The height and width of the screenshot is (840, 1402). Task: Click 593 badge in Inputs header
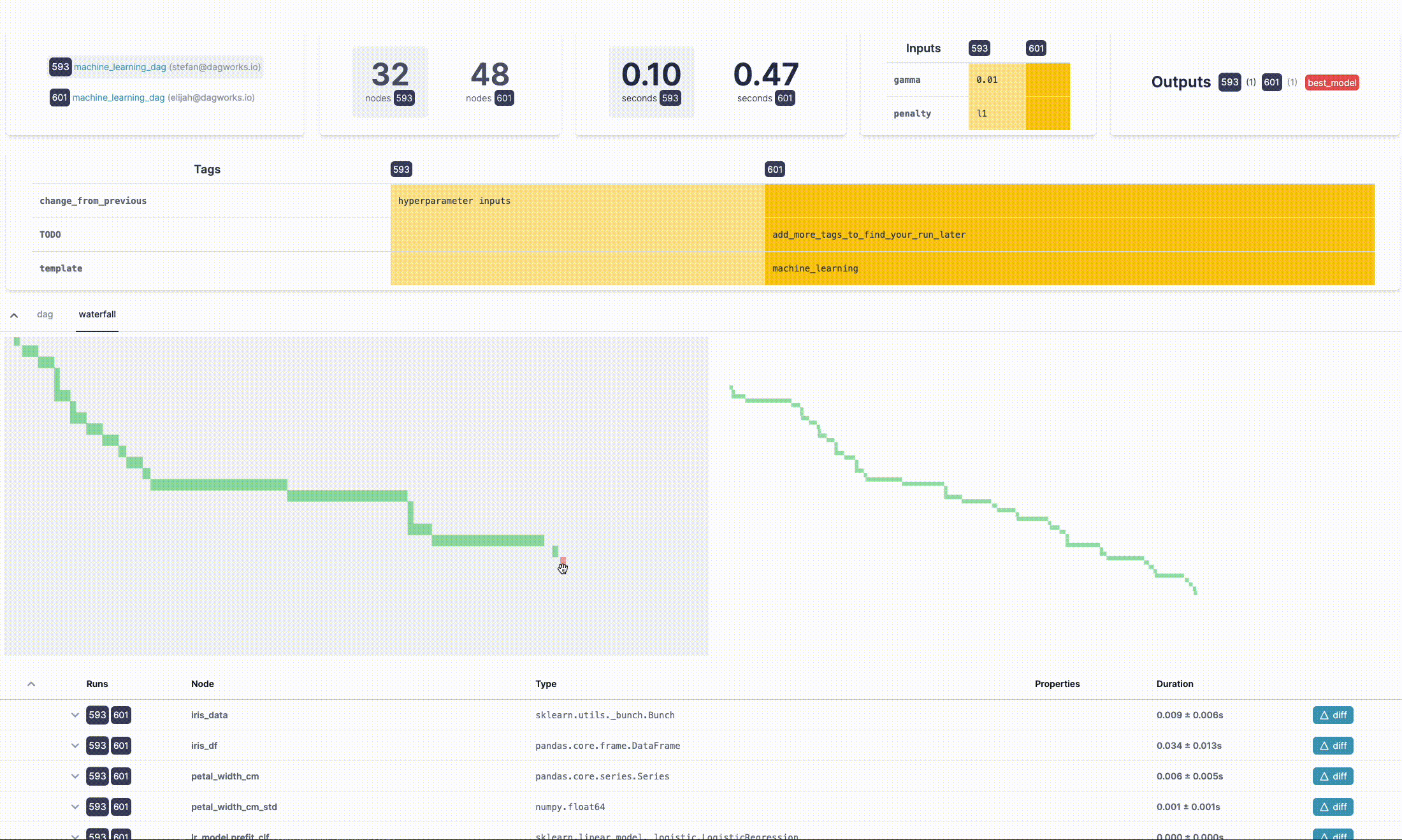[979, 48]
